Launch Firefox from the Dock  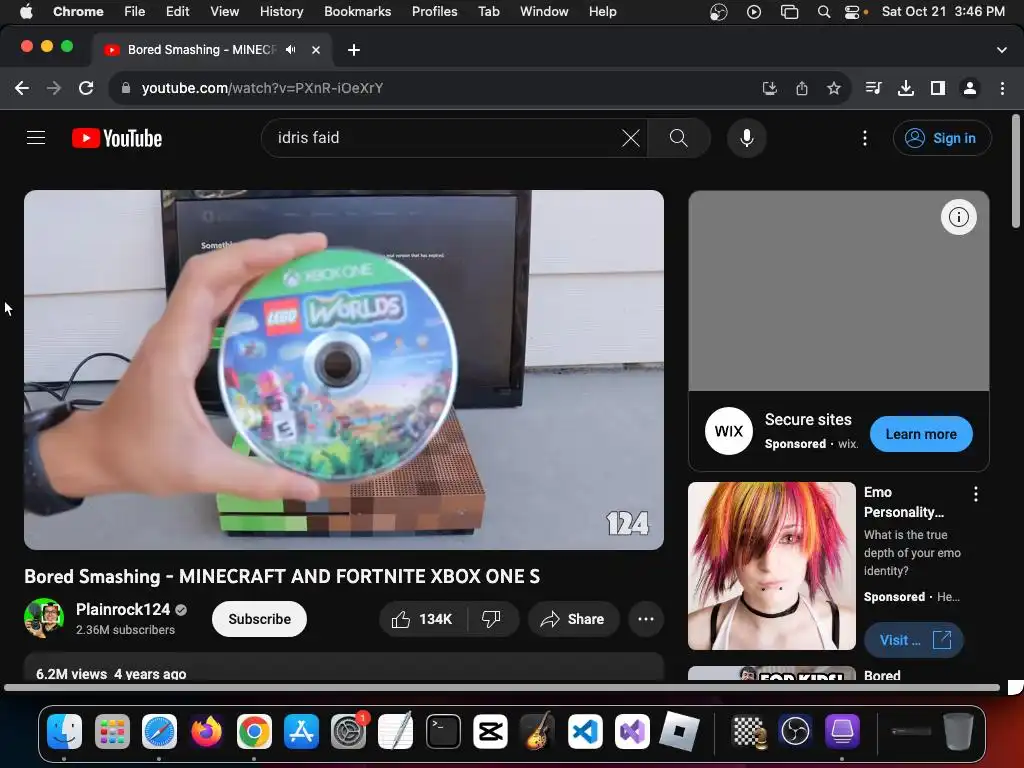[206, 731]
